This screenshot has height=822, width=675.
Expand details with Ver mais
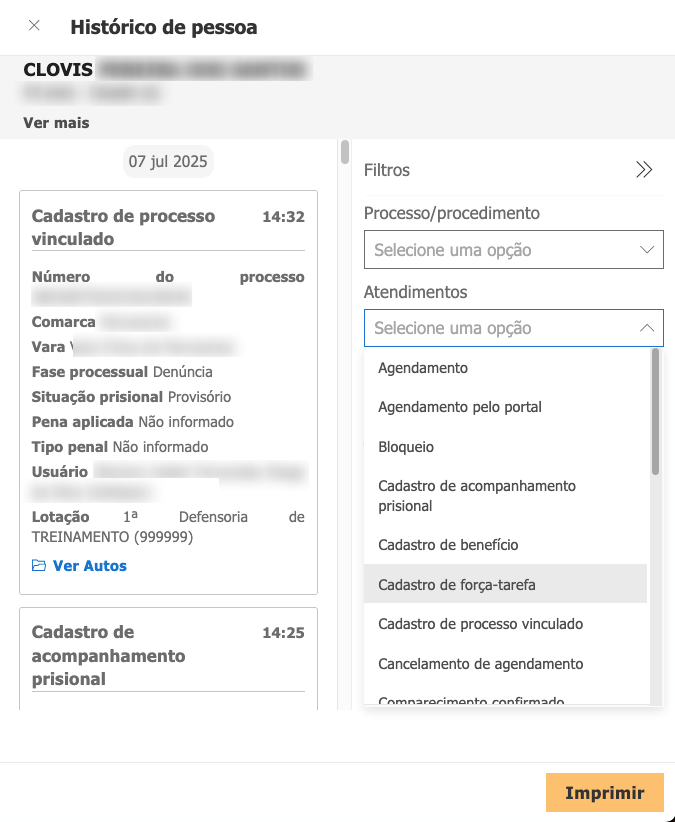tap(56, 123)
